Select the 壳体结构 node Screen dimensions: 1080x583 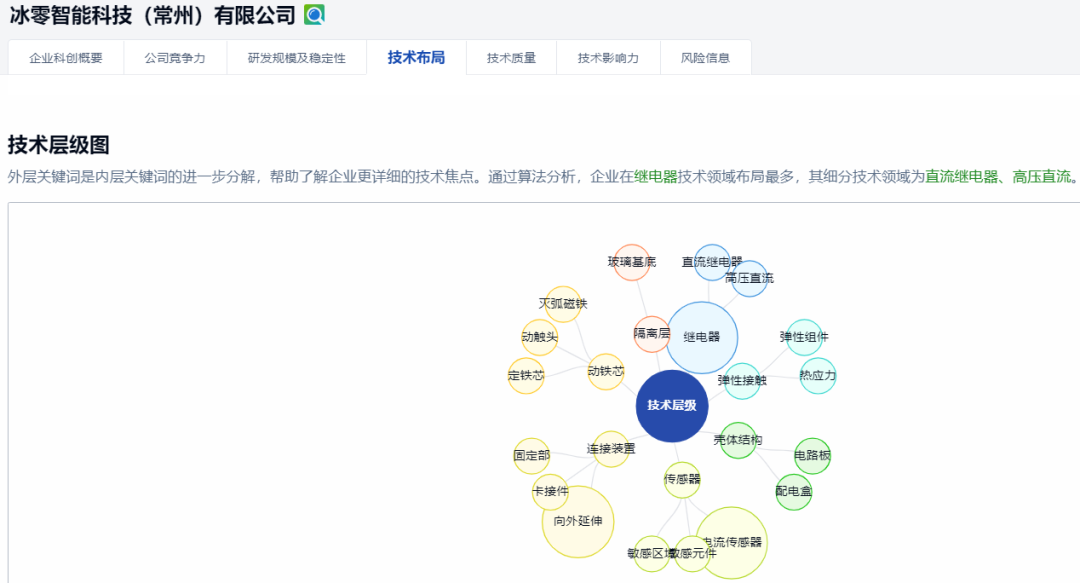pos(738,440)
